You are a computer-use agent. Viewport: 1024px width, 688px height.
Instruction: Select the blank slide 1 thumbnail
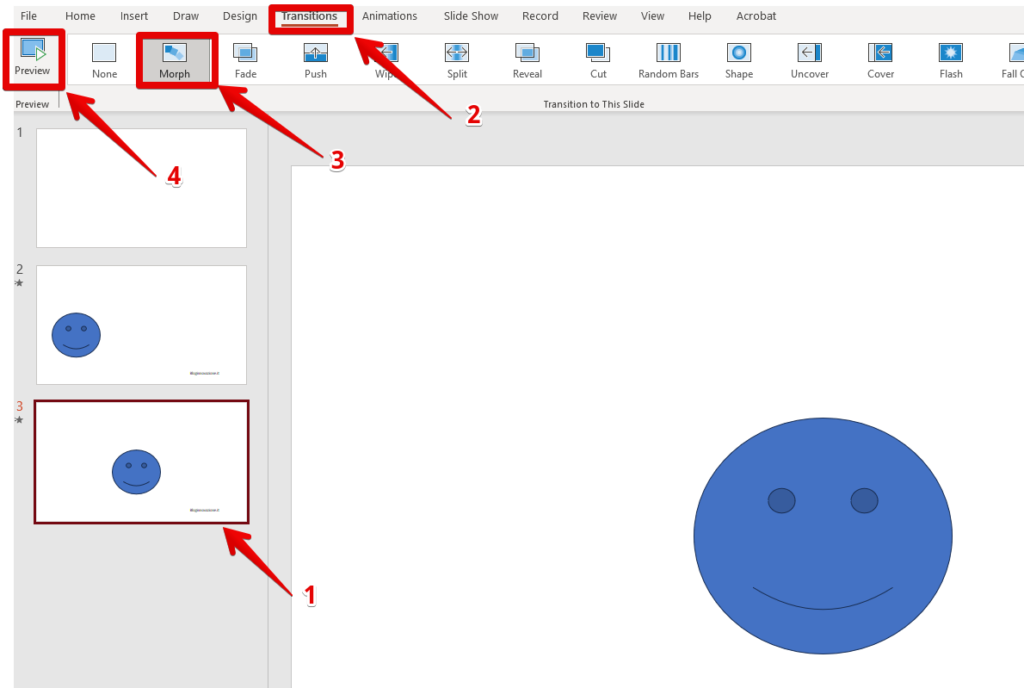click(141, 187)
